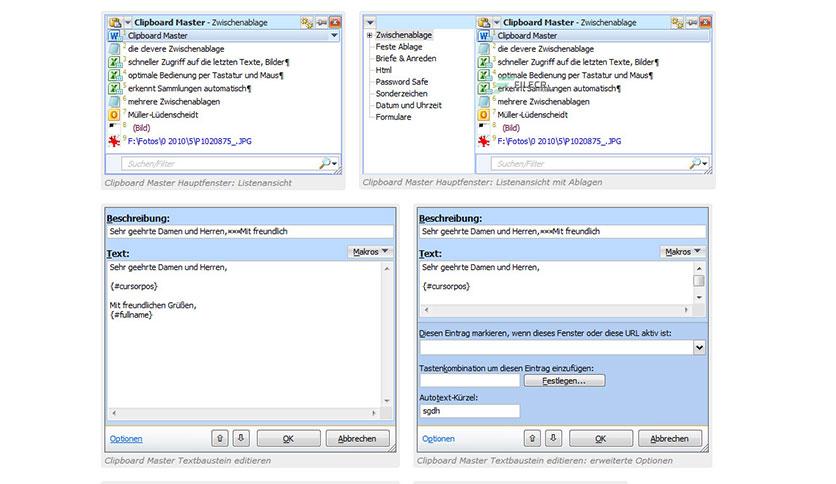Click the move-up arrow button in 'erweiterte Optionen' dialog

point(532,438)
